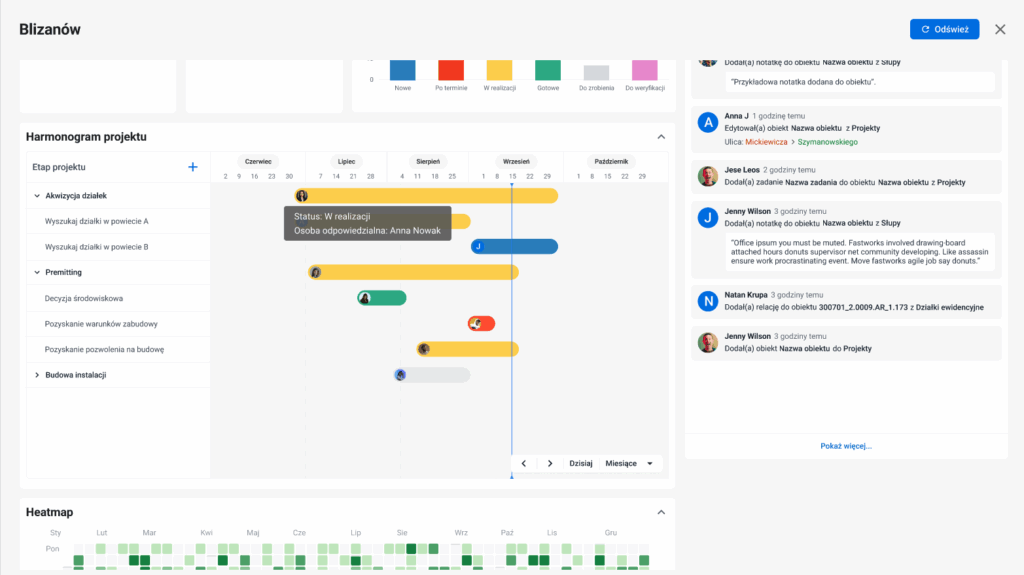Viewport: 1024px width, 575px height.
Task: Close the Blizanów panel with X
Action: [1000, 30]
